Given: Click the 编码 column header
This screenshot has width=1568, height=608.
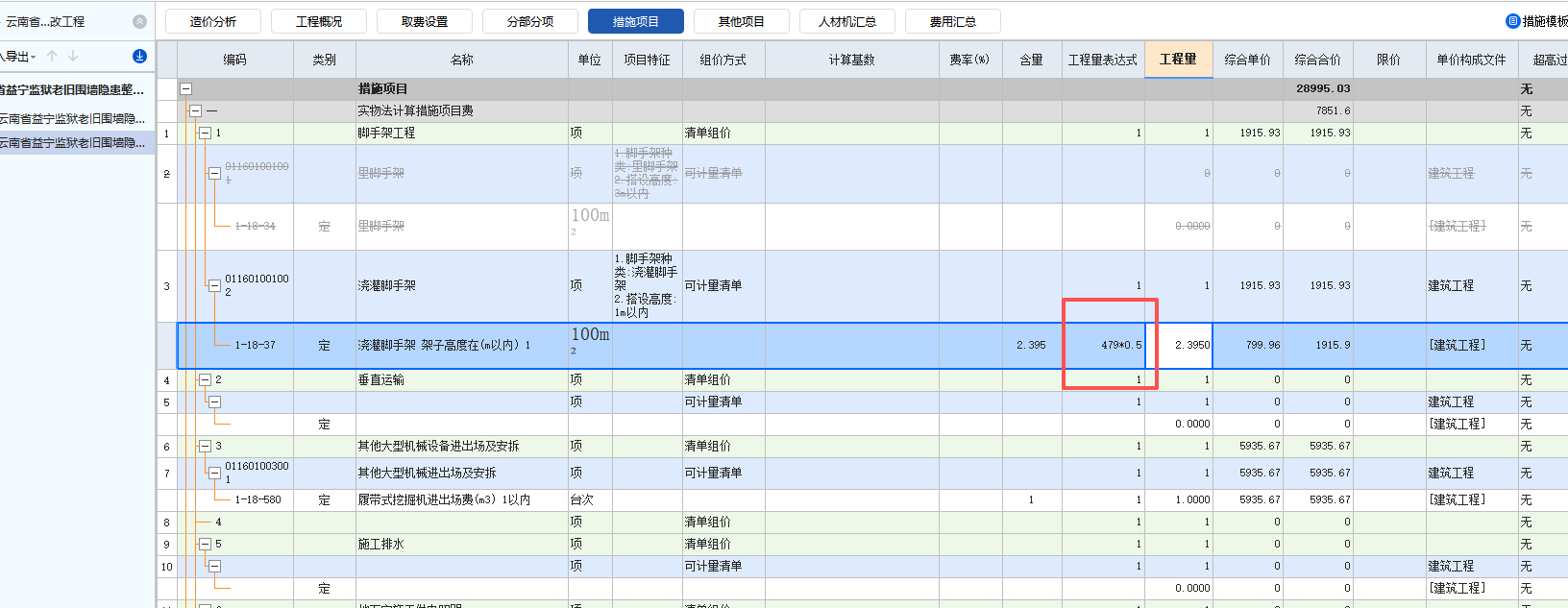Looking at the screenshot, I should [235, 60].
